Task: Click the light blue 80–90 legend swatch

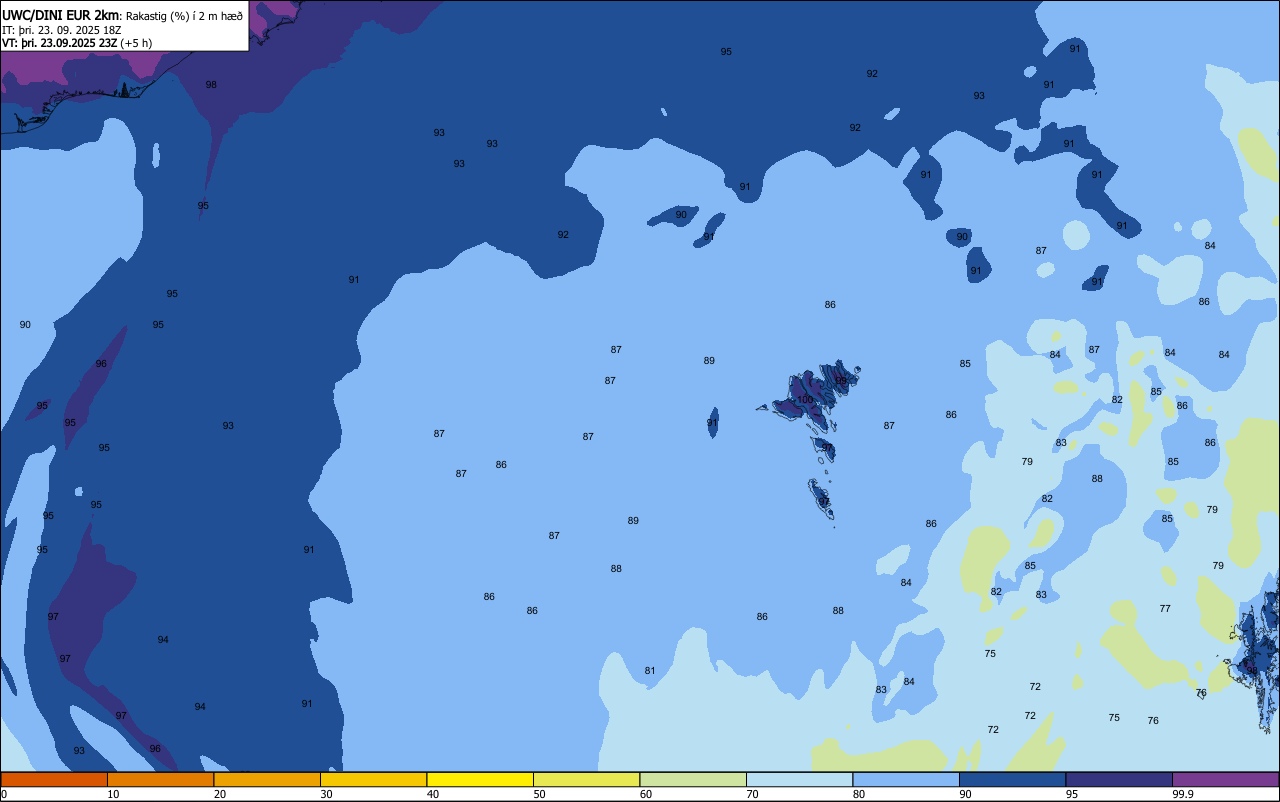Action: tap(906, 779)
